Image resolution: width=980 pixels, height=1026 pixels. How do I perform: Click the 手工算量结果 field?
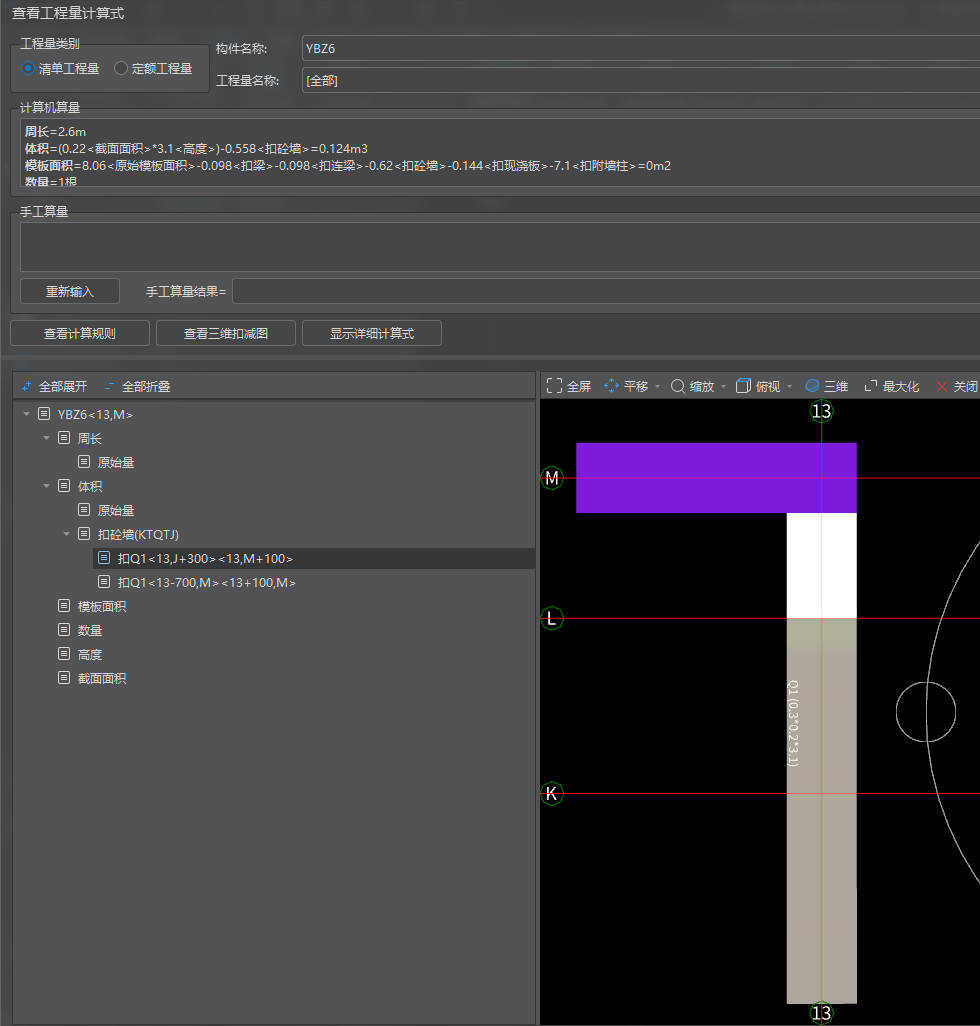point(606,291)
